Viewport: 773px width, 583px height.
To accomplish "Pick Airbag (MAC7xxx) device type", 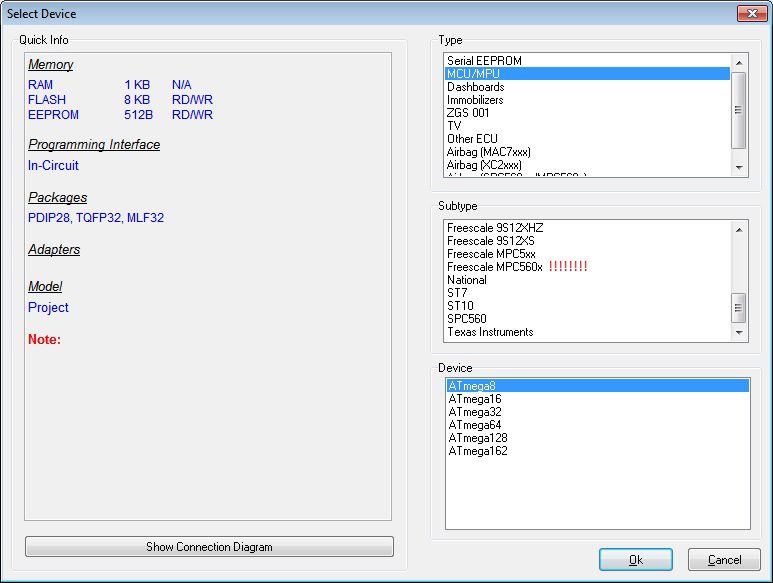I will point(488,152).
